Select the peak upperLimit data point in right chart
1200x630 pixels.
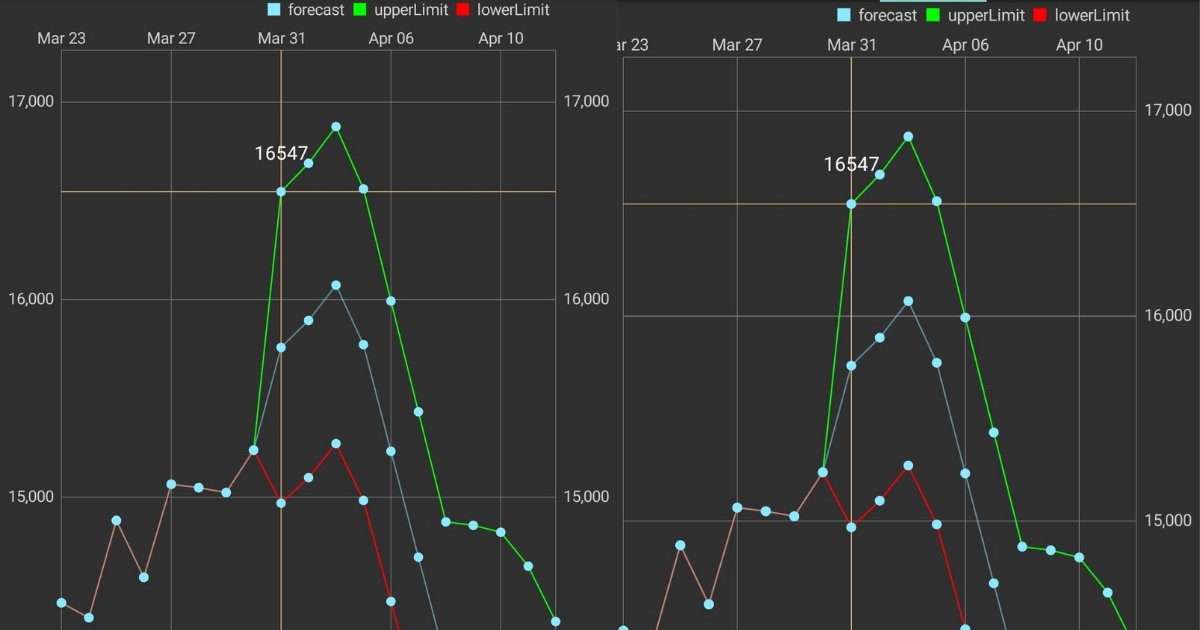click(x=908, y=136)
